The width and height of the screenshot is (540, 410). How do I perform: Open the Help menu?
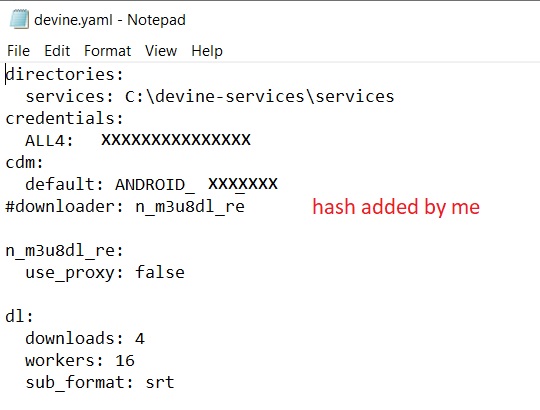click(x=207, y=51)
